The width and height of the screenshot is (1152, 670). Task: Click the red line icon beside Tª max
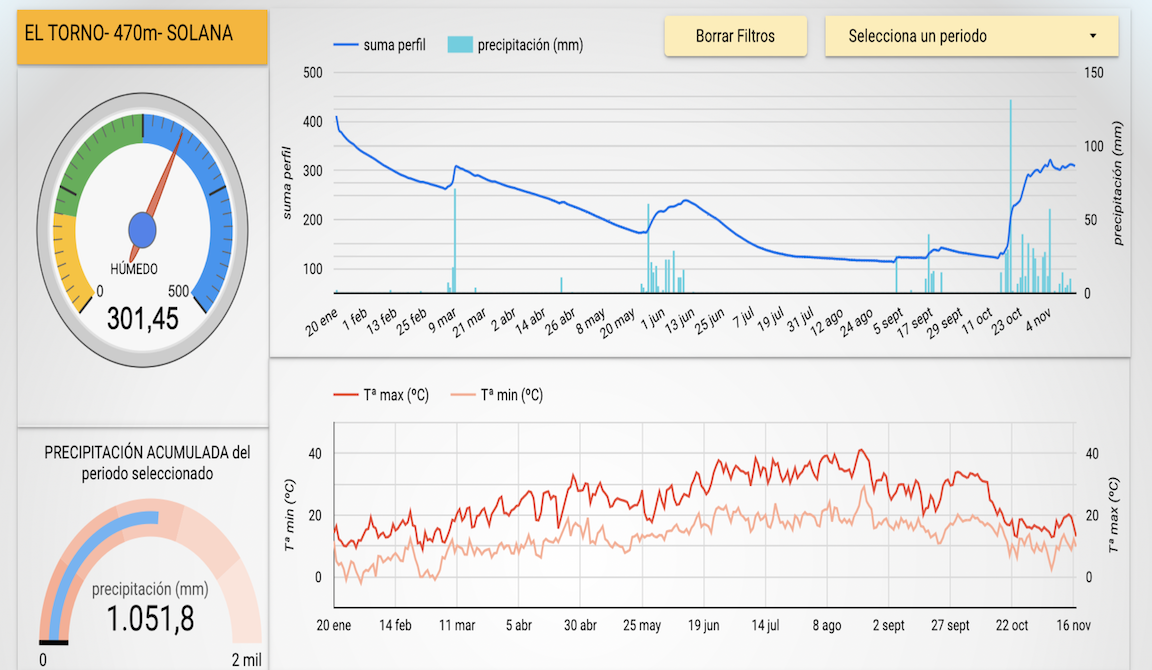[345, 395]
